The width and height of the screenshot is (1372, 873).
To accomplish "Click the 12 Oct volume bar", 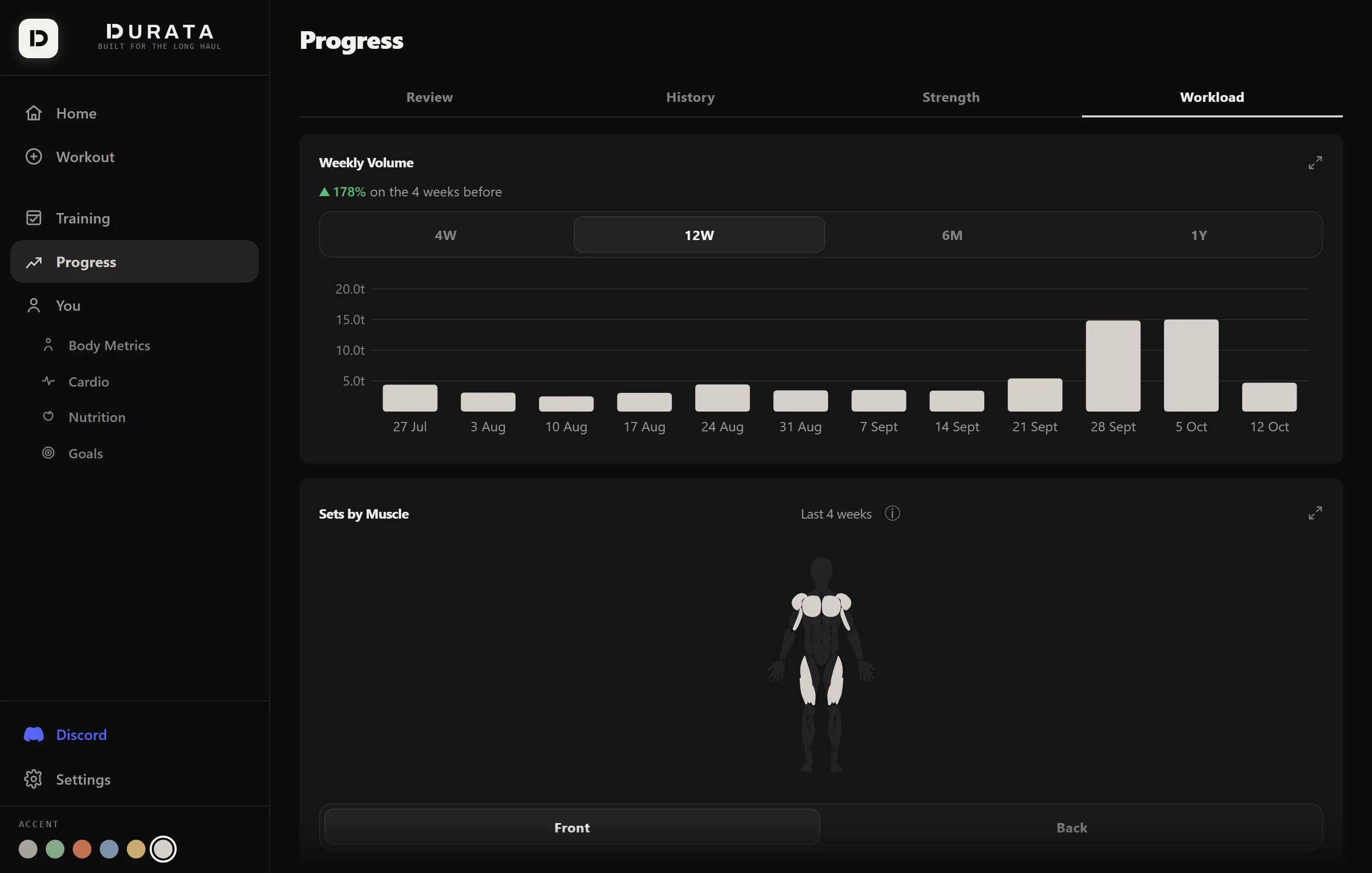I will (1269, 397).
